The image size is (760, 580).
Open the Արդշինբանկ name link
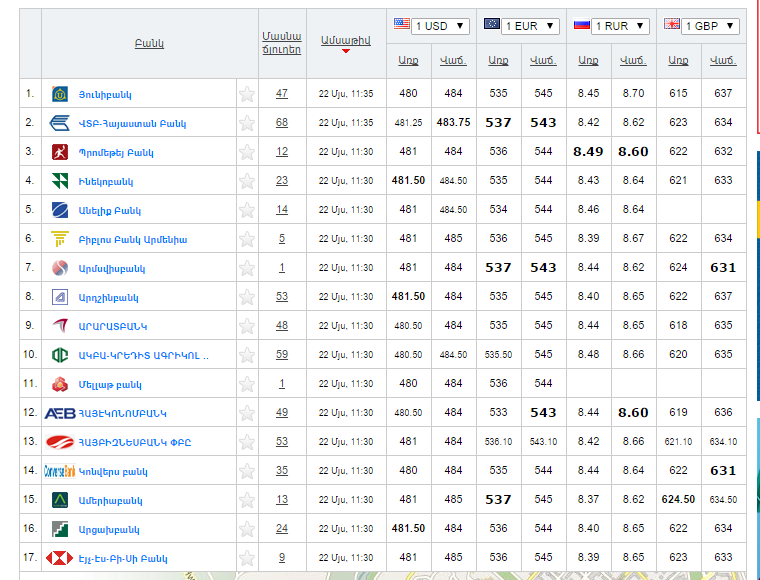click(109, 298)
